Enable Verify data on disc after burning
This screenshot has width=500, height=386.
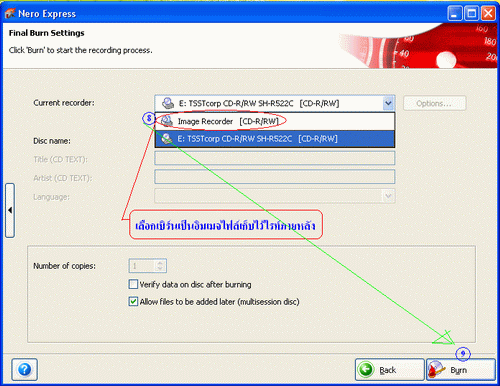(x=133, y=284)
